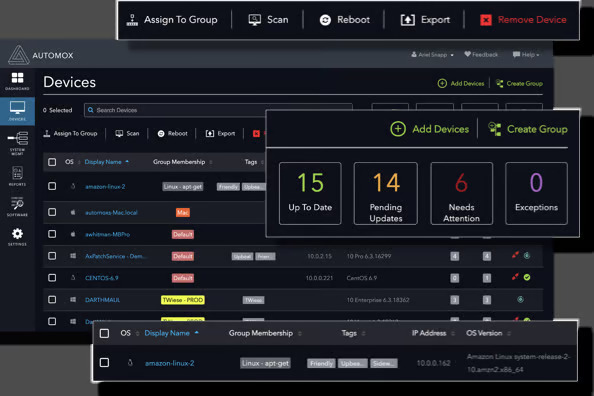Screen dimensions: 594x396
Task: Click red disconnected icon in AxPatchService row
Action: click(515, 255)
